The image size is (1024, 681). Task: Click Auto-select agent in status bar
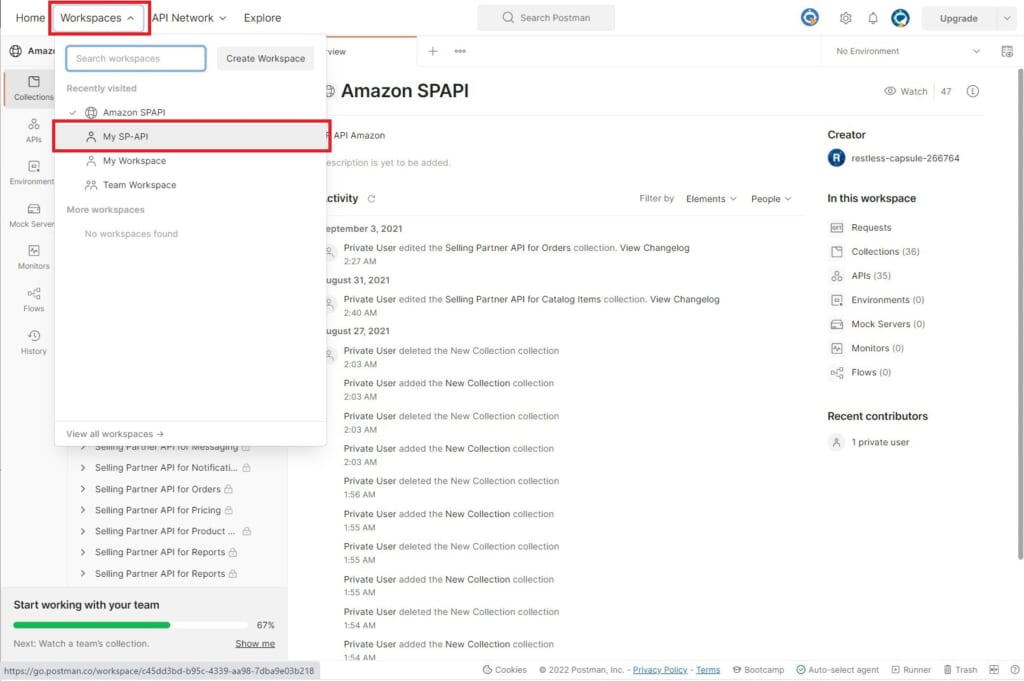tap(837, 670)
